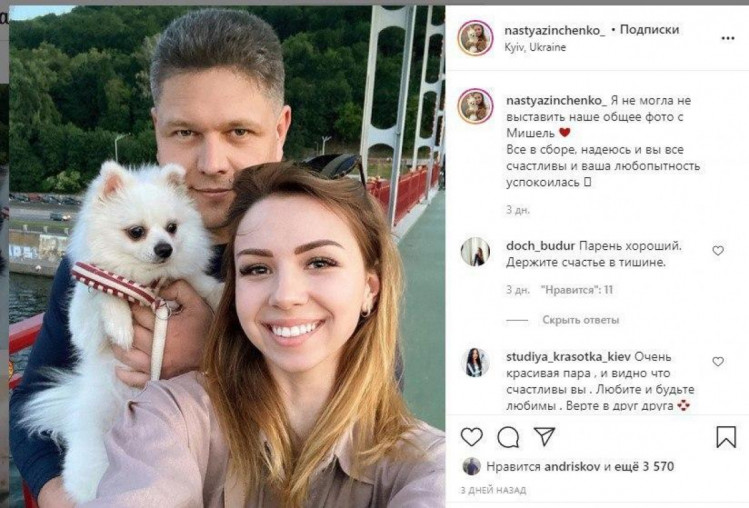Like the studiya_krasotka_kiev comment

pyautogui.click(x=718, y=361)
